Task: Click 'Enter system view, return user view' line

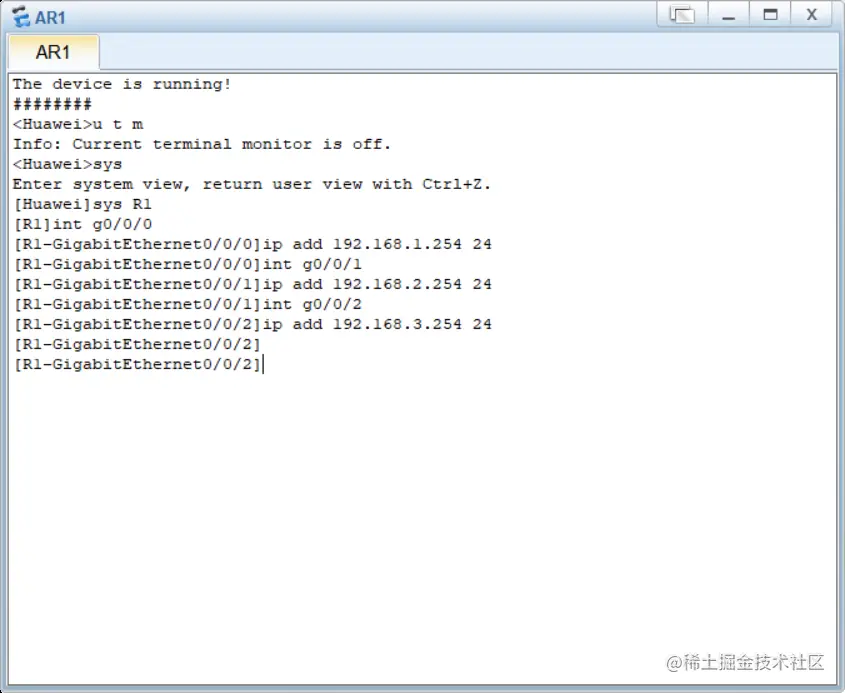Action: (x=252, y=184)
